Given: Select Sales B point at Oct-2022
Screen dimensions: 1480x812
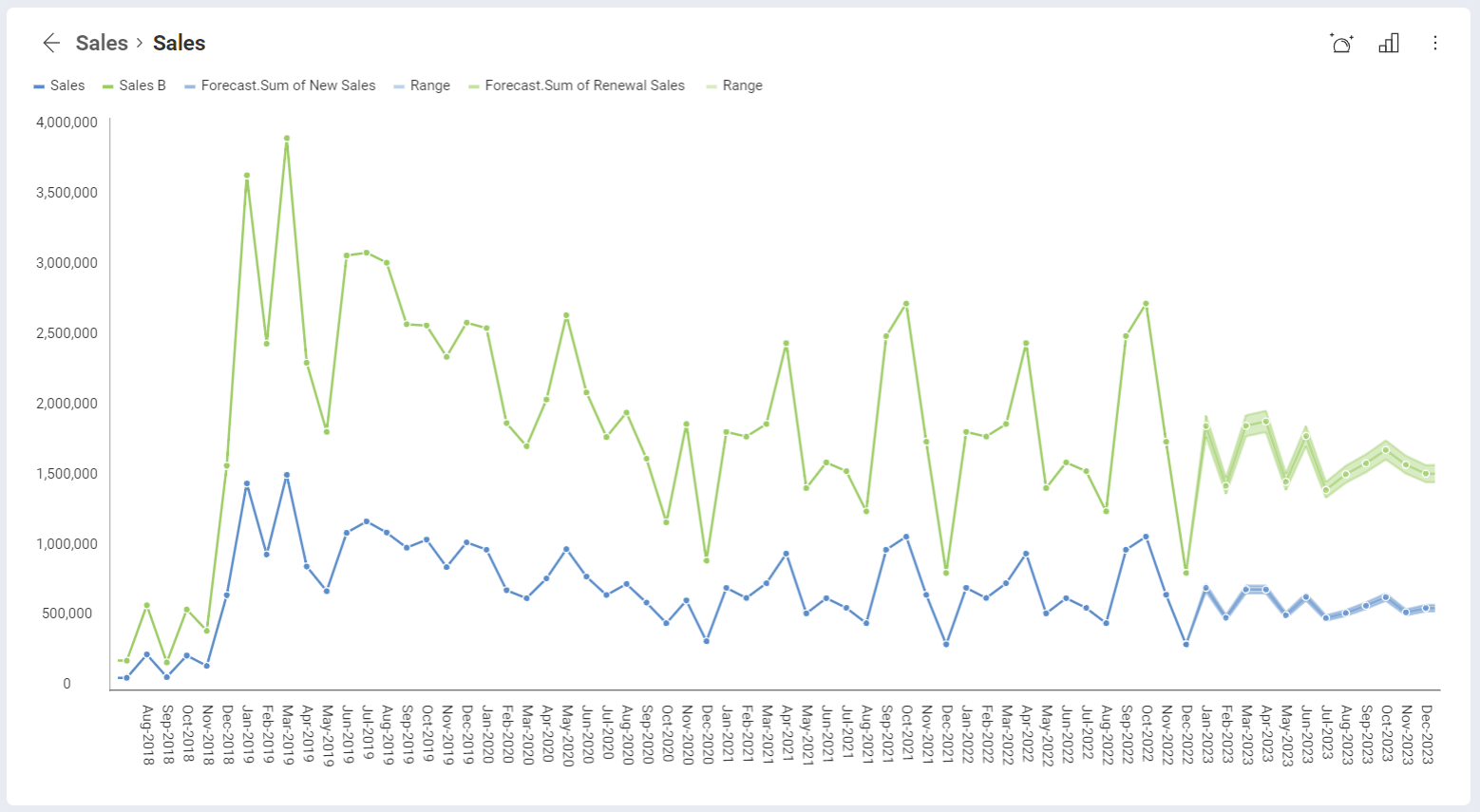Looking at the screenshot, I should [x=1147, y=304].
